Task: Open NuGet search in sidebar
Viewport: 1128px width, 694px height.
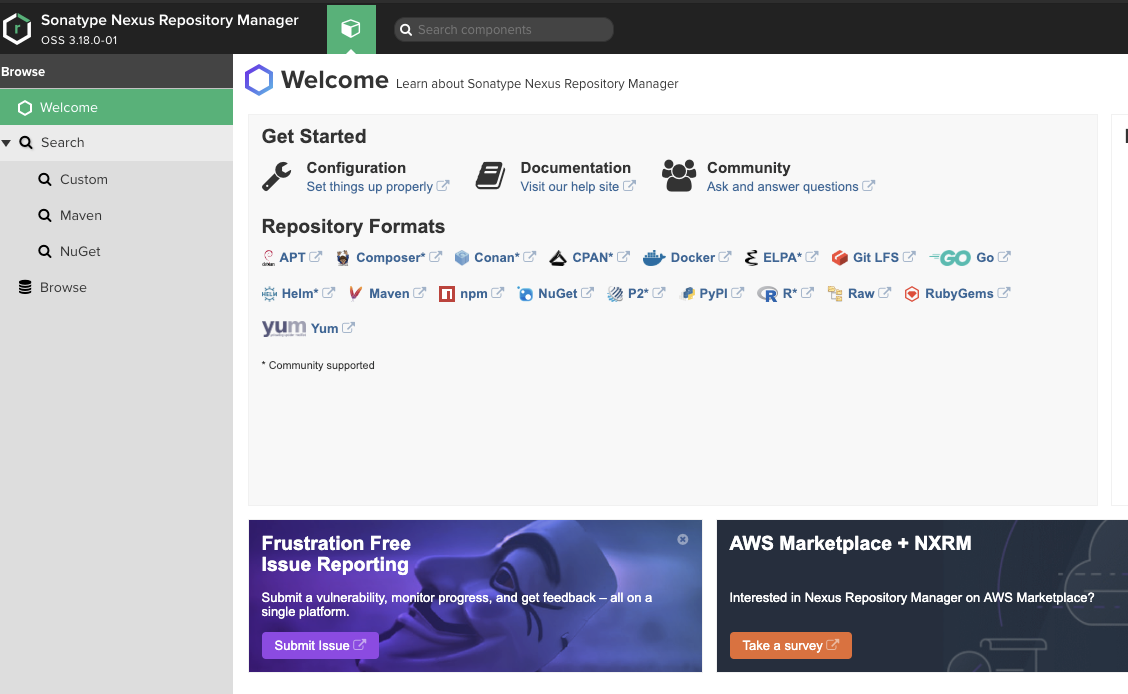Action: pos(117,251)
